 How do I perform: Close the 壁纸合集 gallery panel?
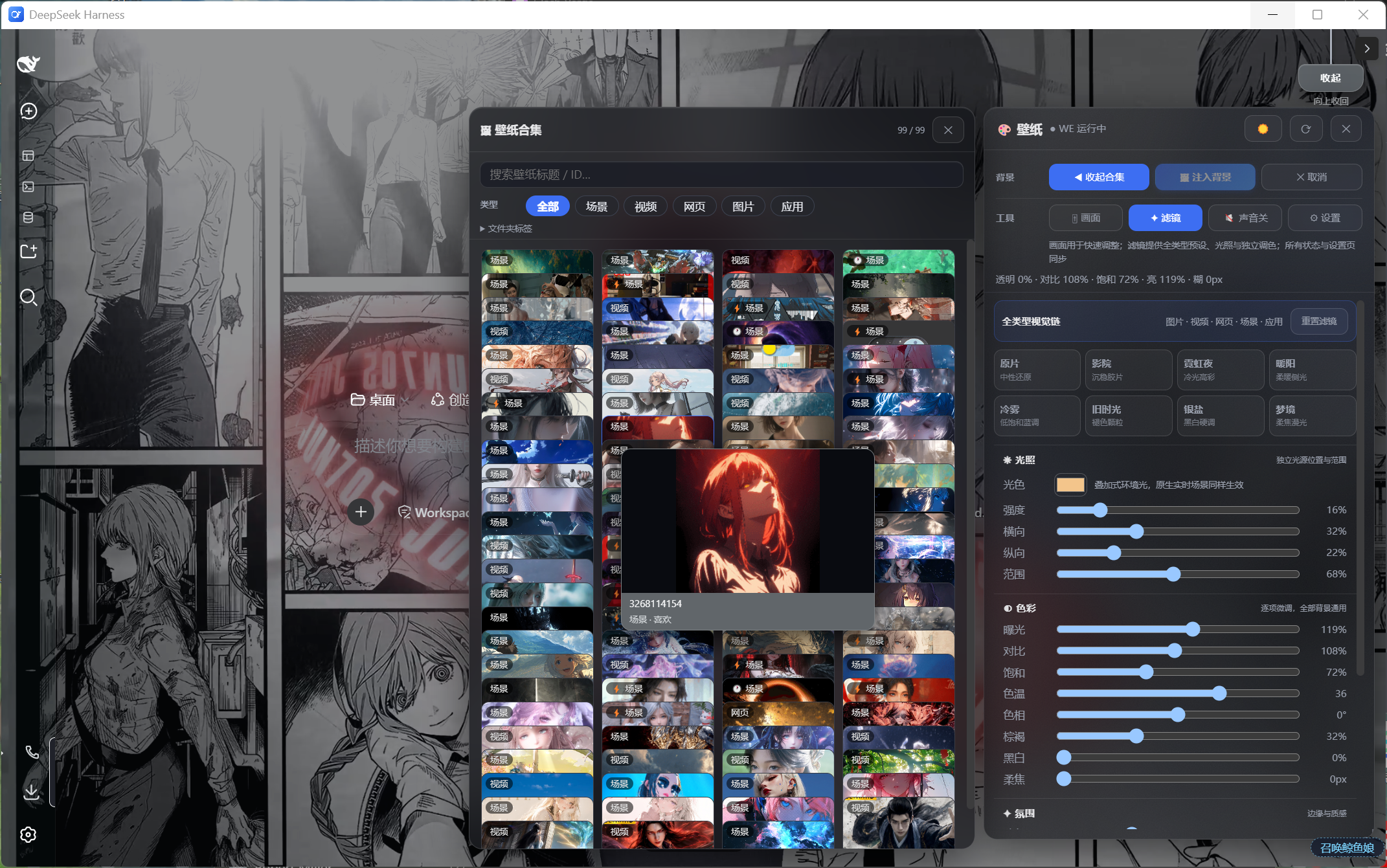[x=948, y=130]
